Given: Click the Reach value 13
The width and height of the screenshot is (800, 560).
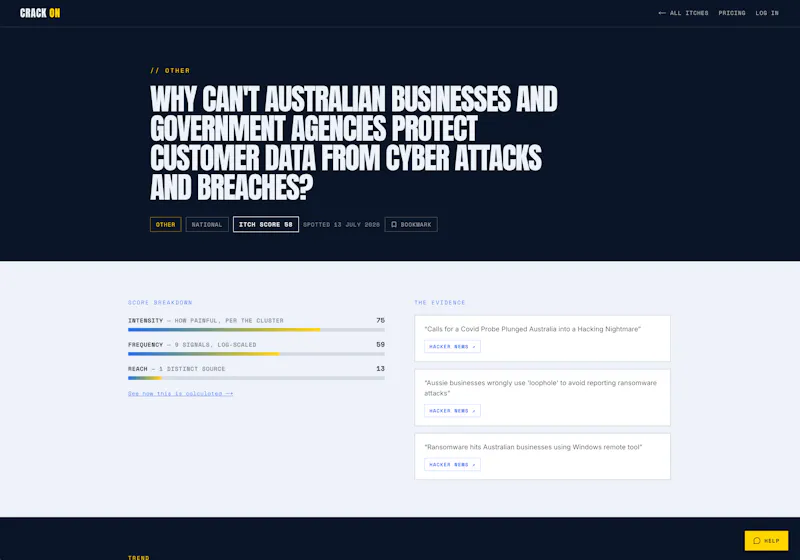Looking at the screenshot, I should point(380,368).
